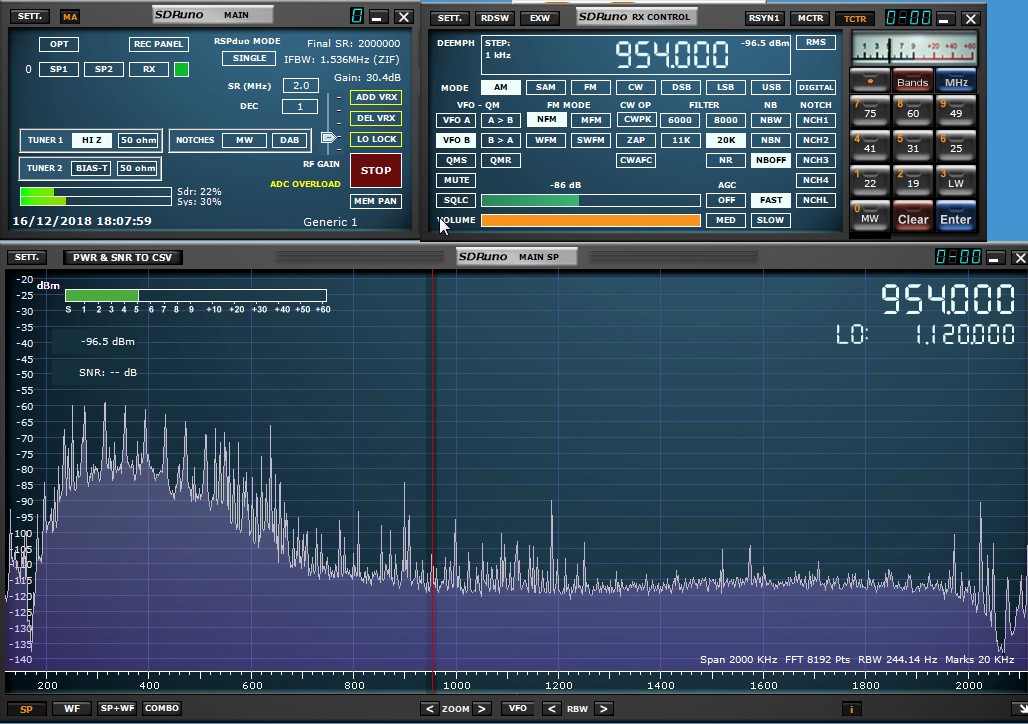Viewport: 1028px width, 724px height.
Task: Click zoom out arrow left of ZOOM
Action: 429,708
